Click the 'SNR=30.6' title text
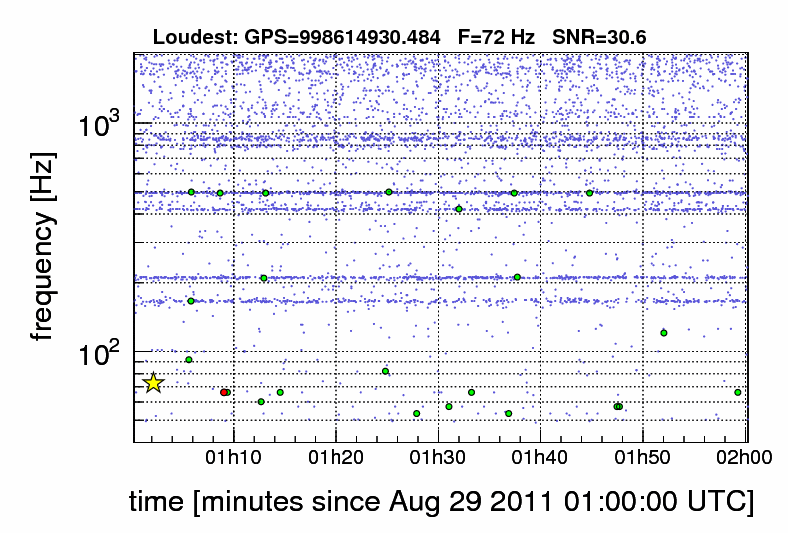The image size is (788, 533). click(599, 37)
